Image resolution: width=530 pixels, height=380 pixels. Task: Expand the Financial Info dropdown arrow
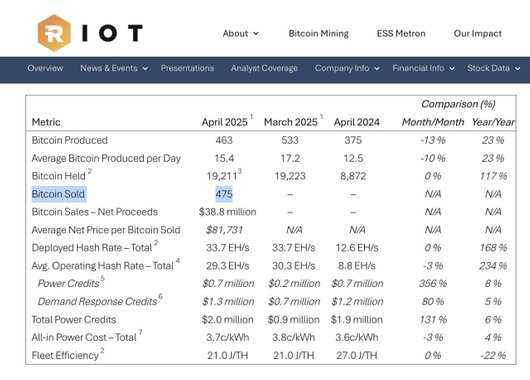(452, 69)
